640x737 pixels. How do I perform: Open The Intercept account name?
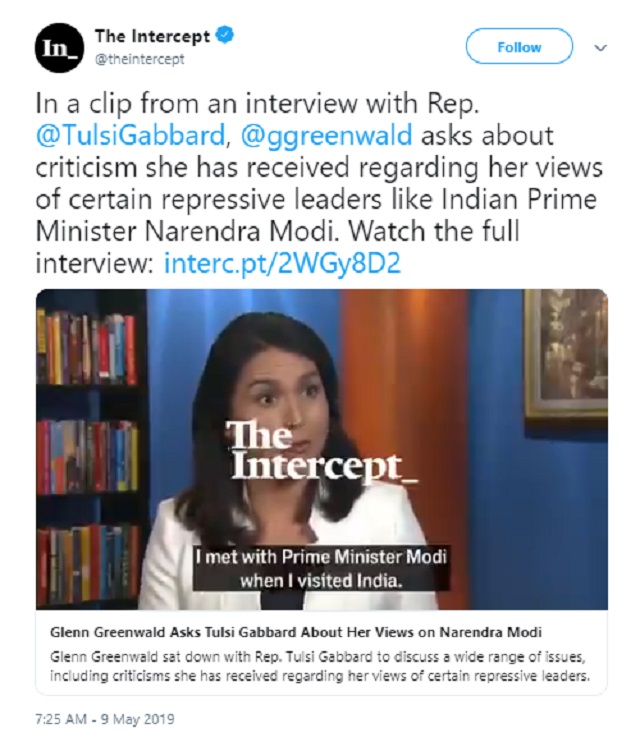(152, 36)
